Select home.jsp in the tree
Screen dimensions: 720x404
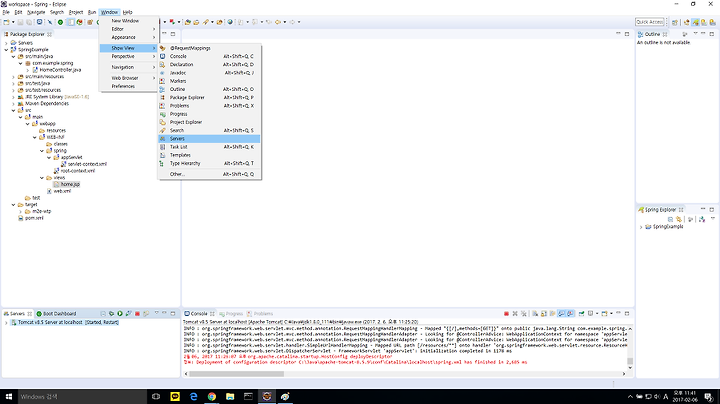click(x=67, y=184)
